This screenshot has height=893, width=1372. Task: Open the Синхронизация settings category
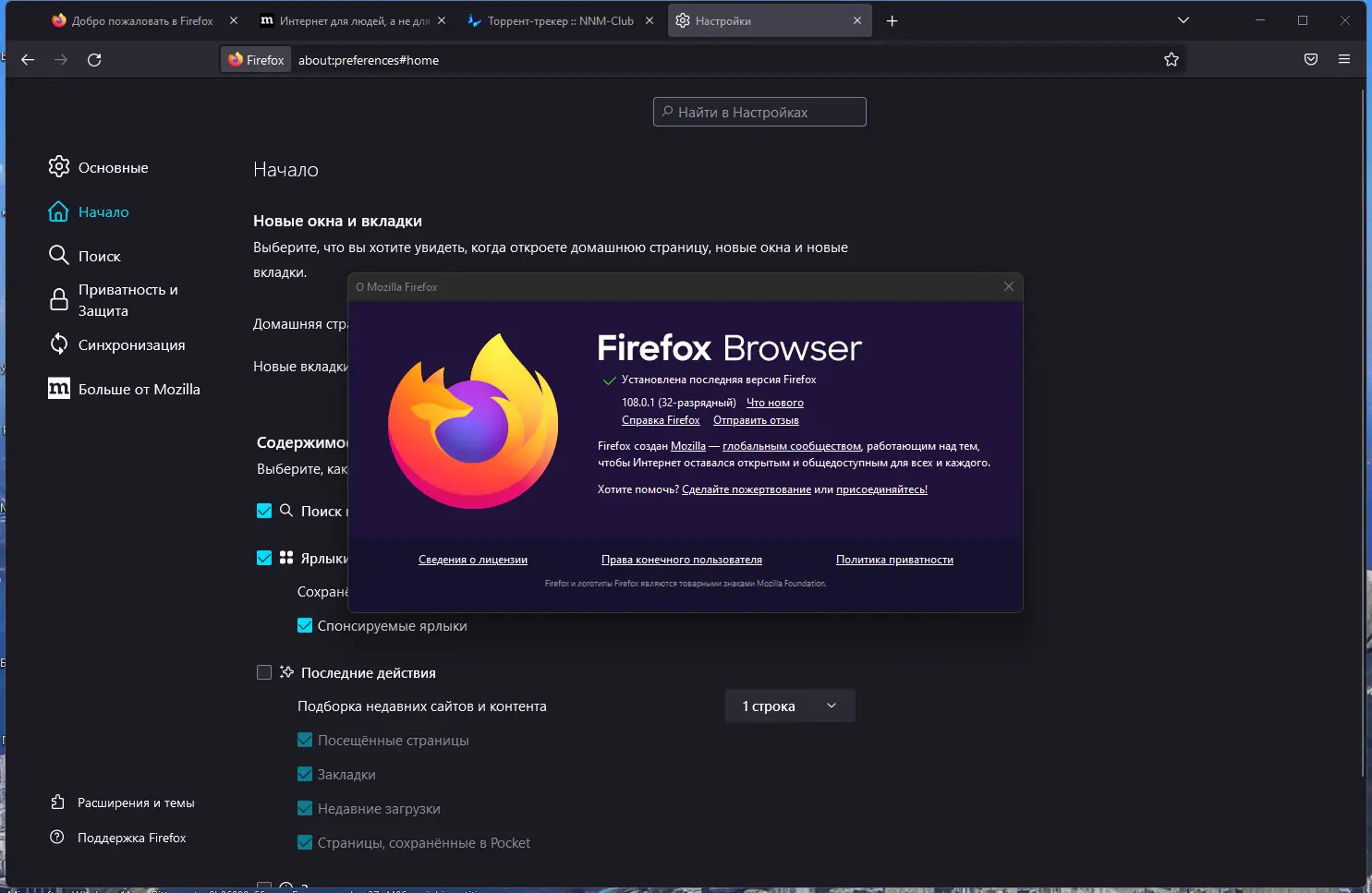pyautogui.click(x=117, y=344)
